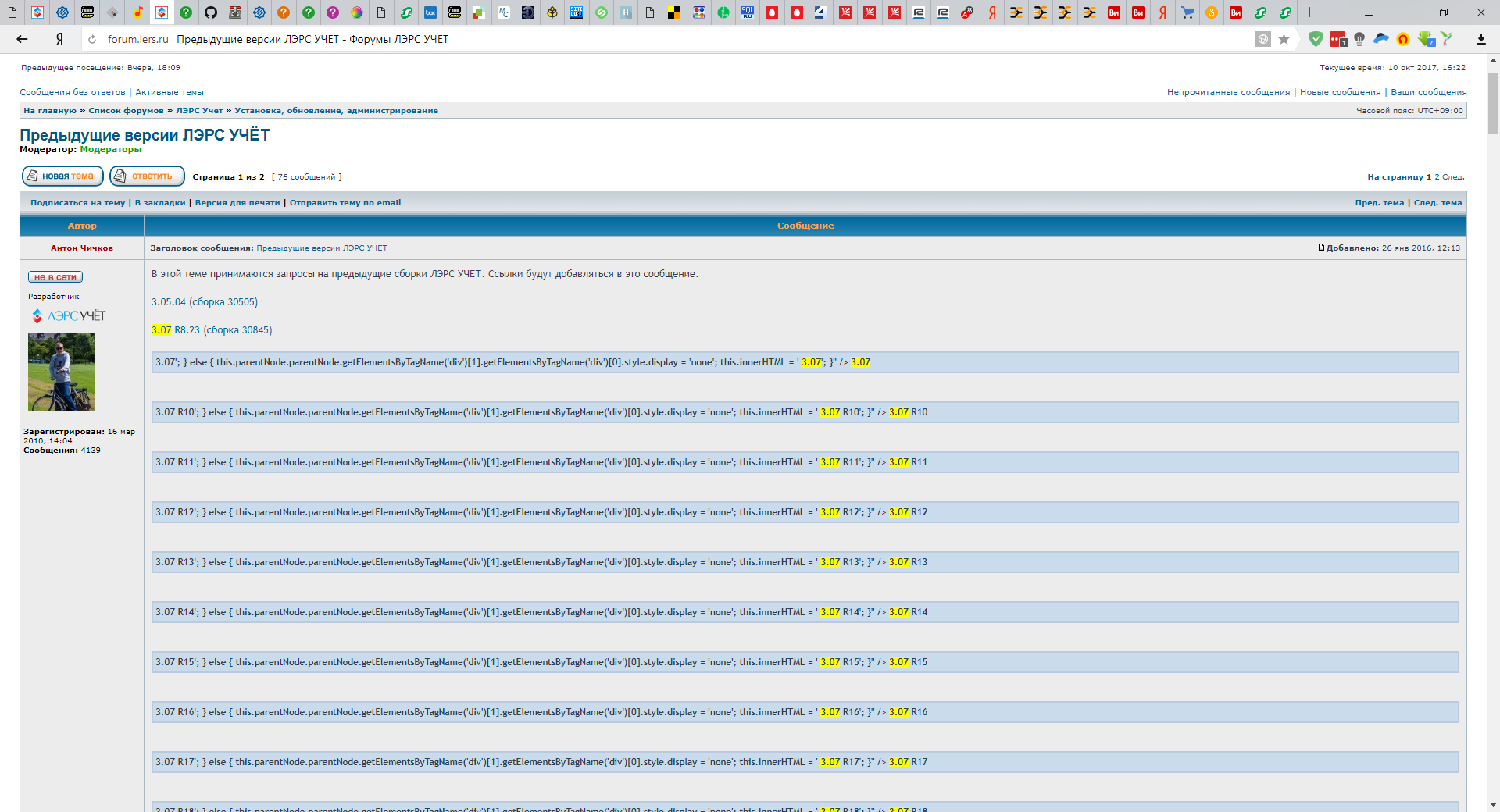Click the vertical page scrollbar thumb
Viewport: 1500px width, 812px height.
[1493, 103]
